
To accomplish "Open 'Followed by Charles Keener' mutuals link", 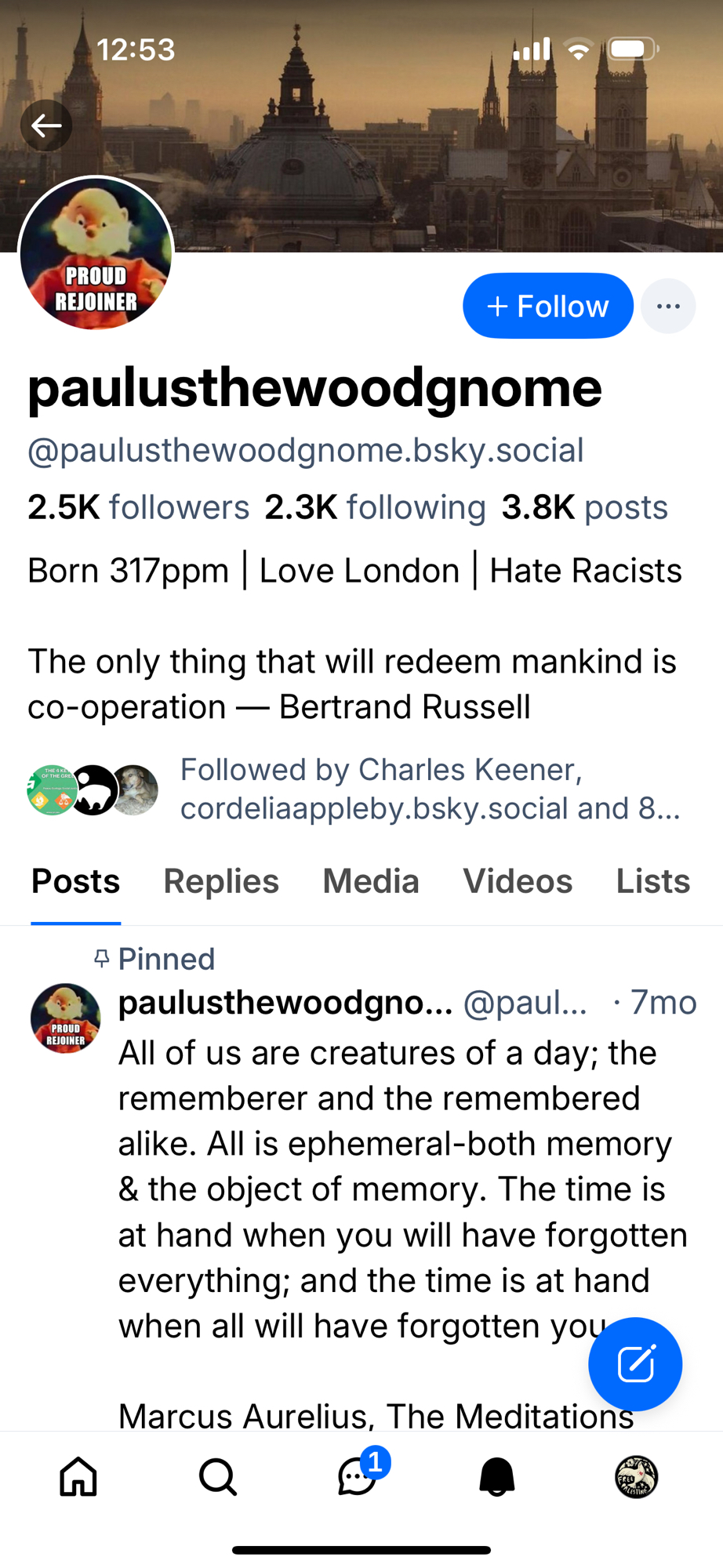I will 430,789.
